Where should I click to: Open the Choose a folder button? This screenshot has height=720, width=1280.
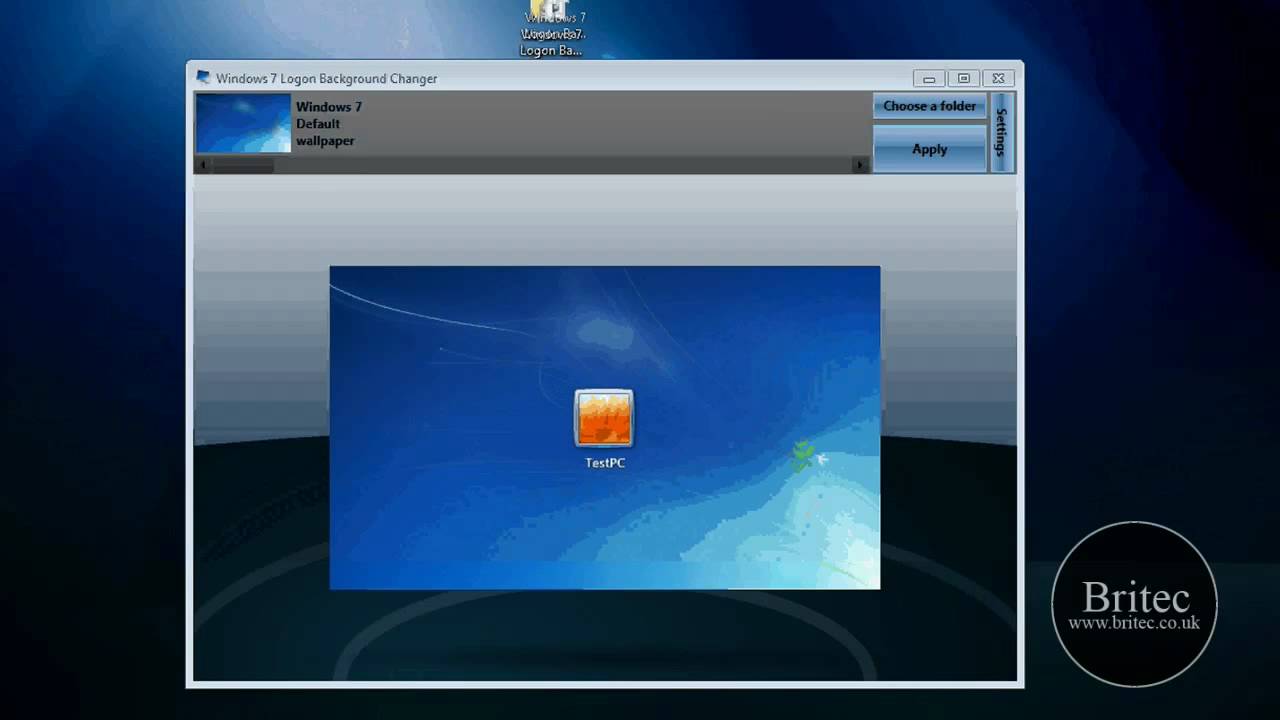929,106
